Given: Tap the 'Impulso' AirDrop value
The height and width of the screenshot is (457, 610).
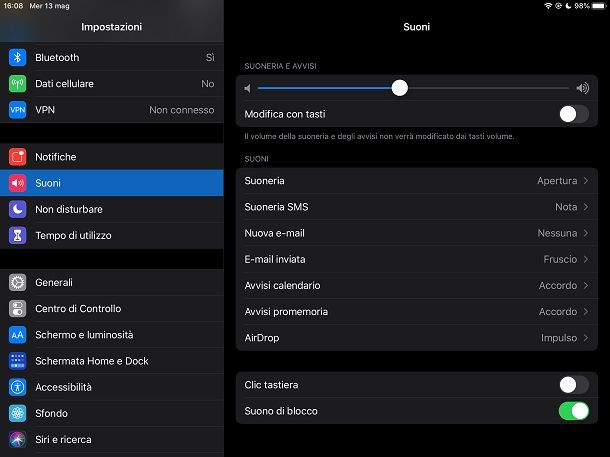Looking at the screenshot, I should [x=559, y=338].
